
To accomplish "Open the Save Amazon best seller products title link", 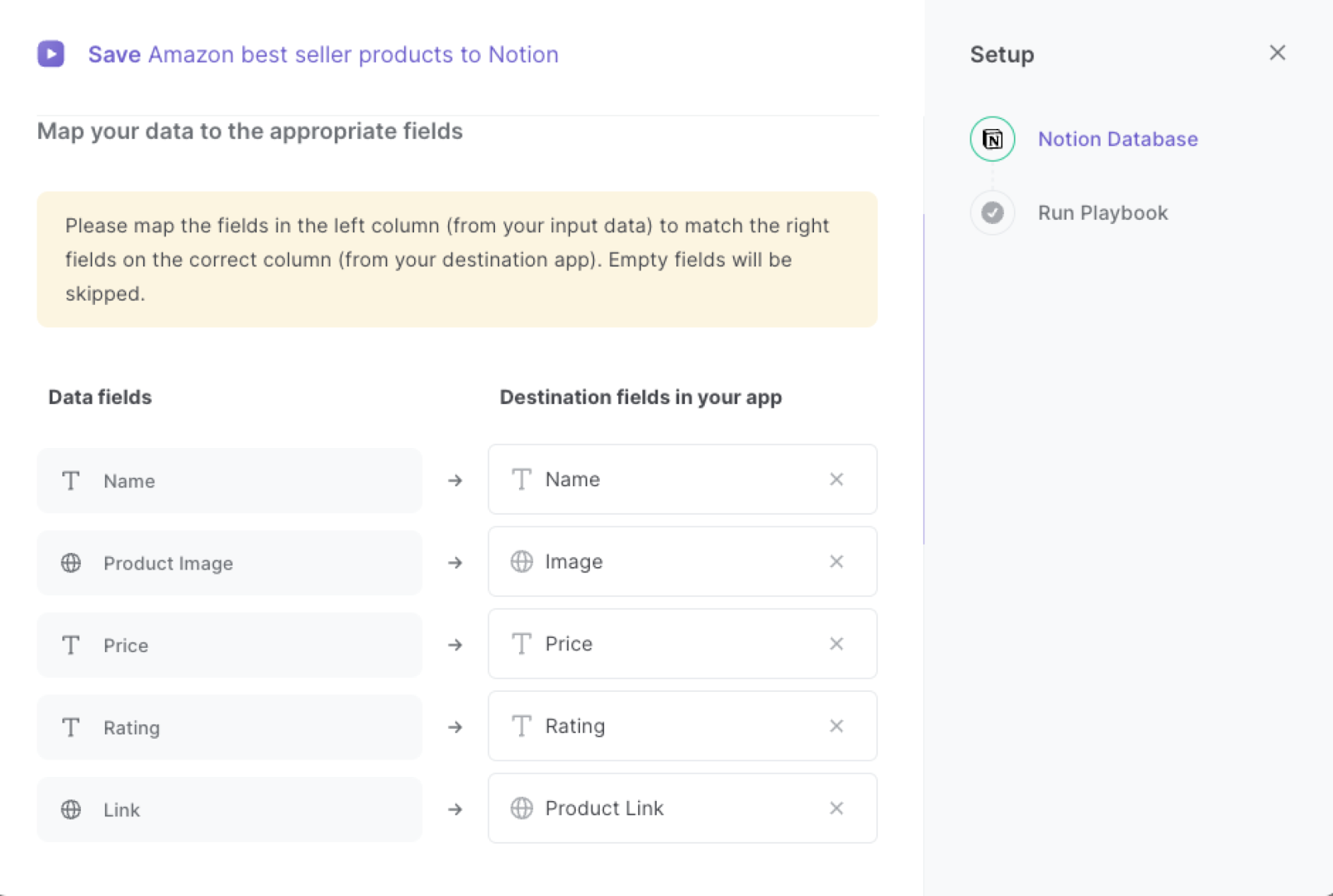I will (323, 55).
